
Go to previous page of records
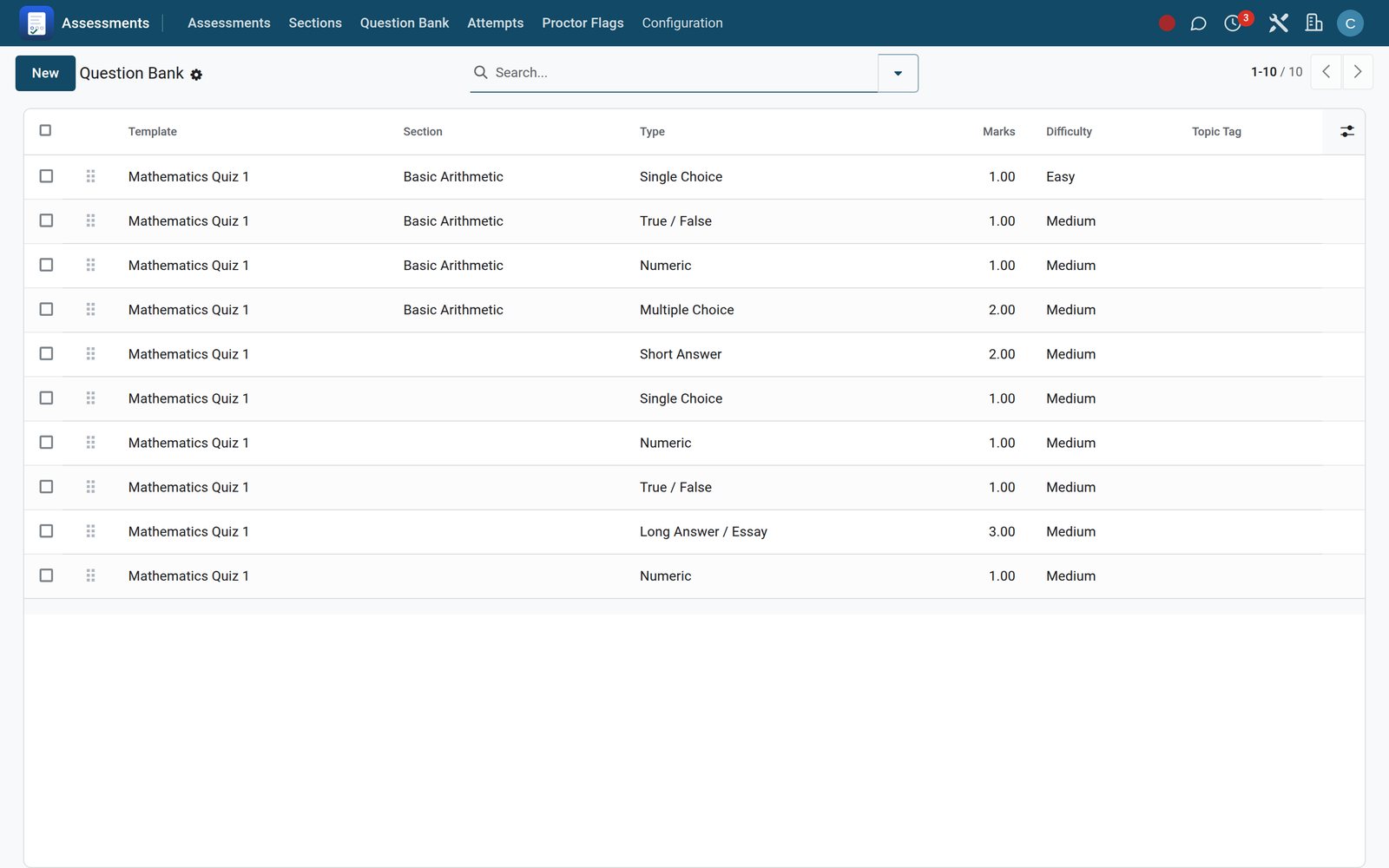1326,72
